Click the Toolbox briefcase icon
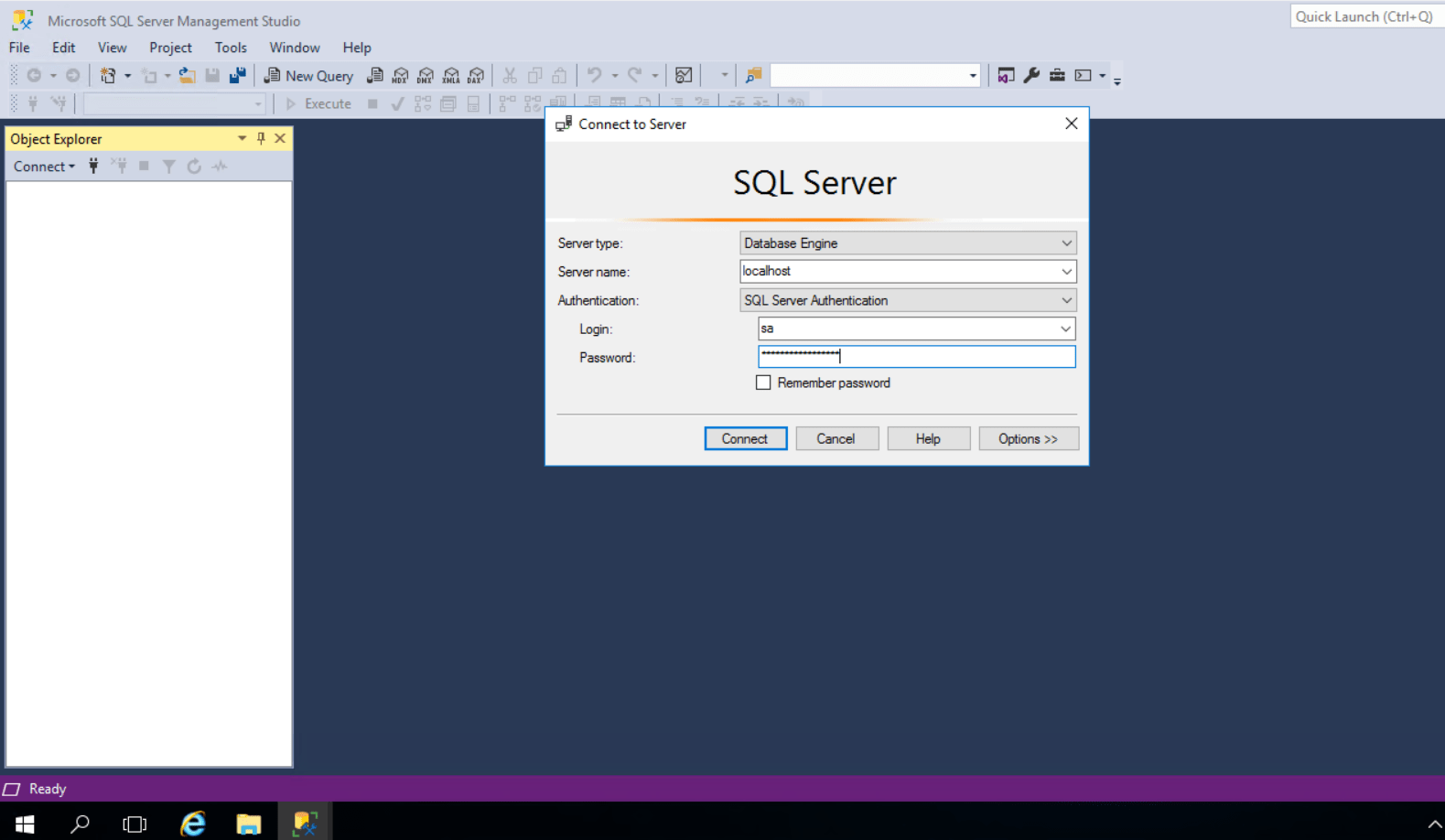 coord(1057,76)
